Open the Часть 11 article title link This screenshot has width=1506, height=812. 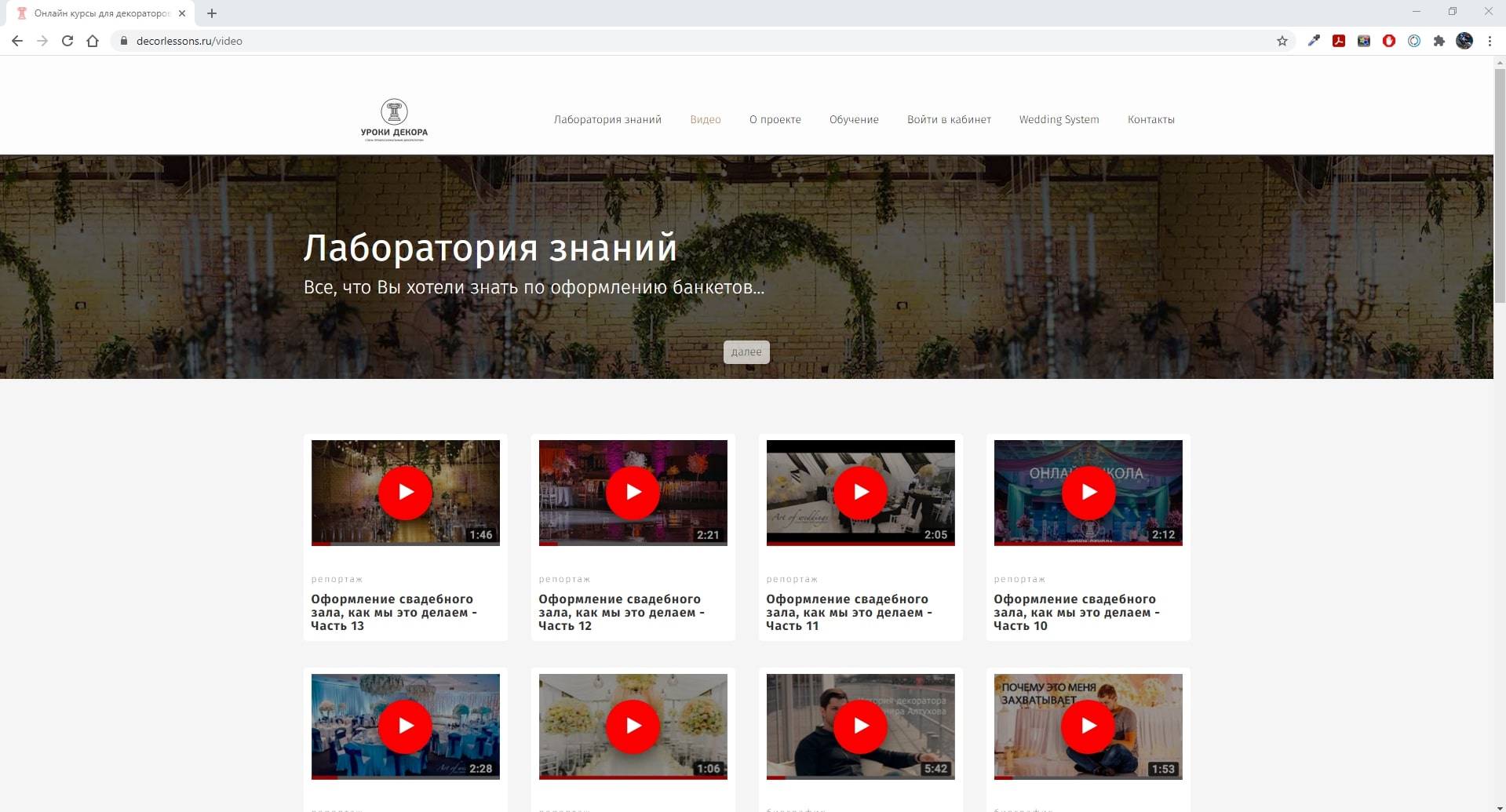849,612
